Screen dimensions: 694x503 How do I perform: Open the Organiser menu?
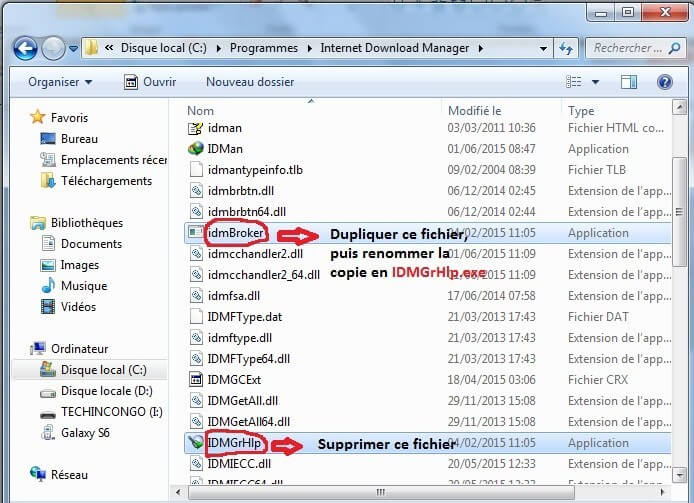[x=60, y=82]
